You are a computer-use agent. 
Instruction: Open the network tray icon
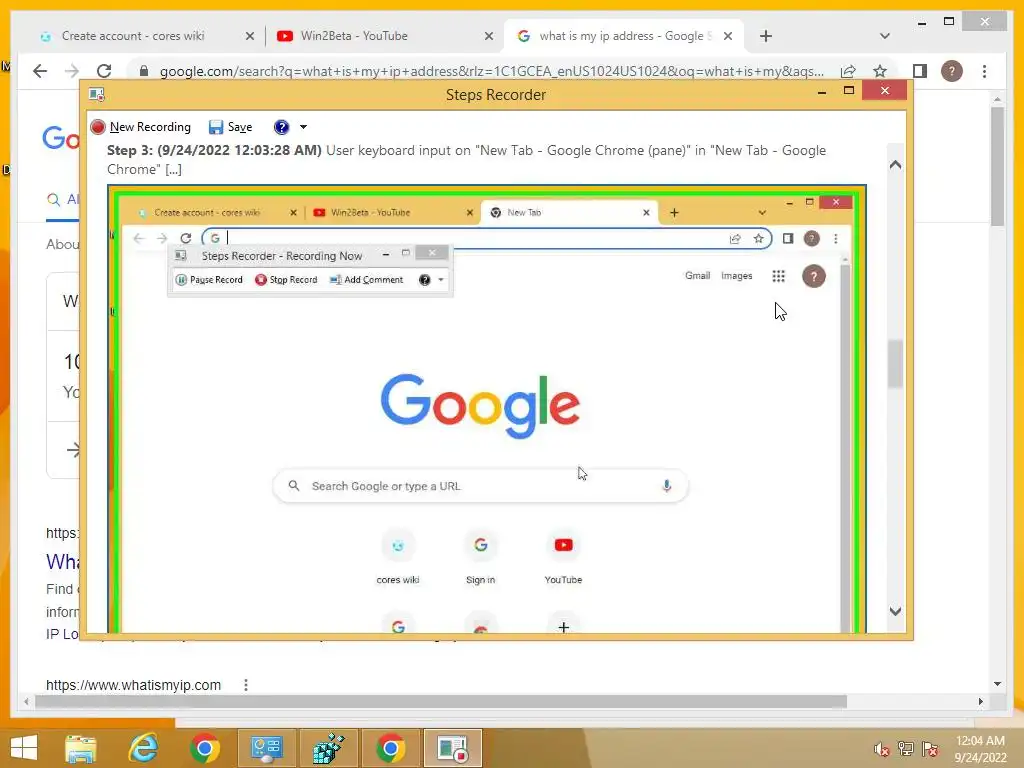(906, 749)
